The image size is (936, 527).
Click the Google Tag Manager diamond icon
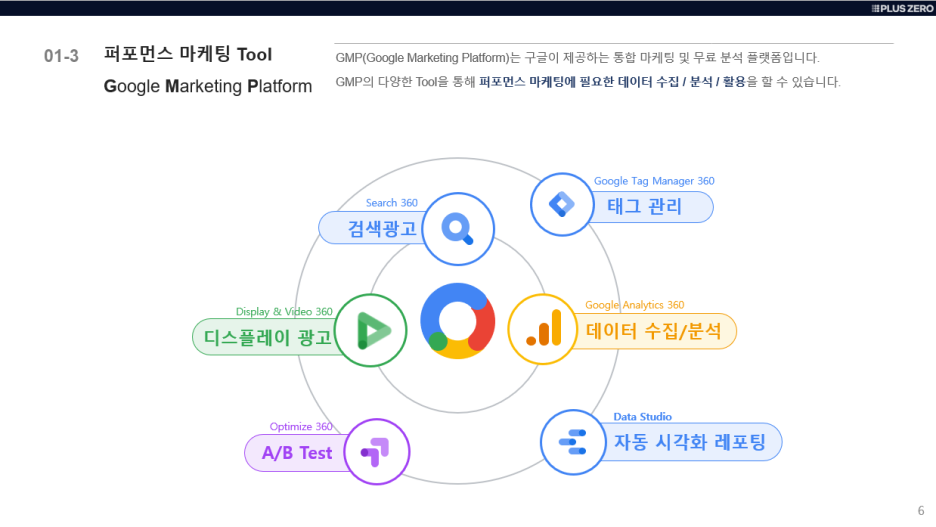point(562,204)
